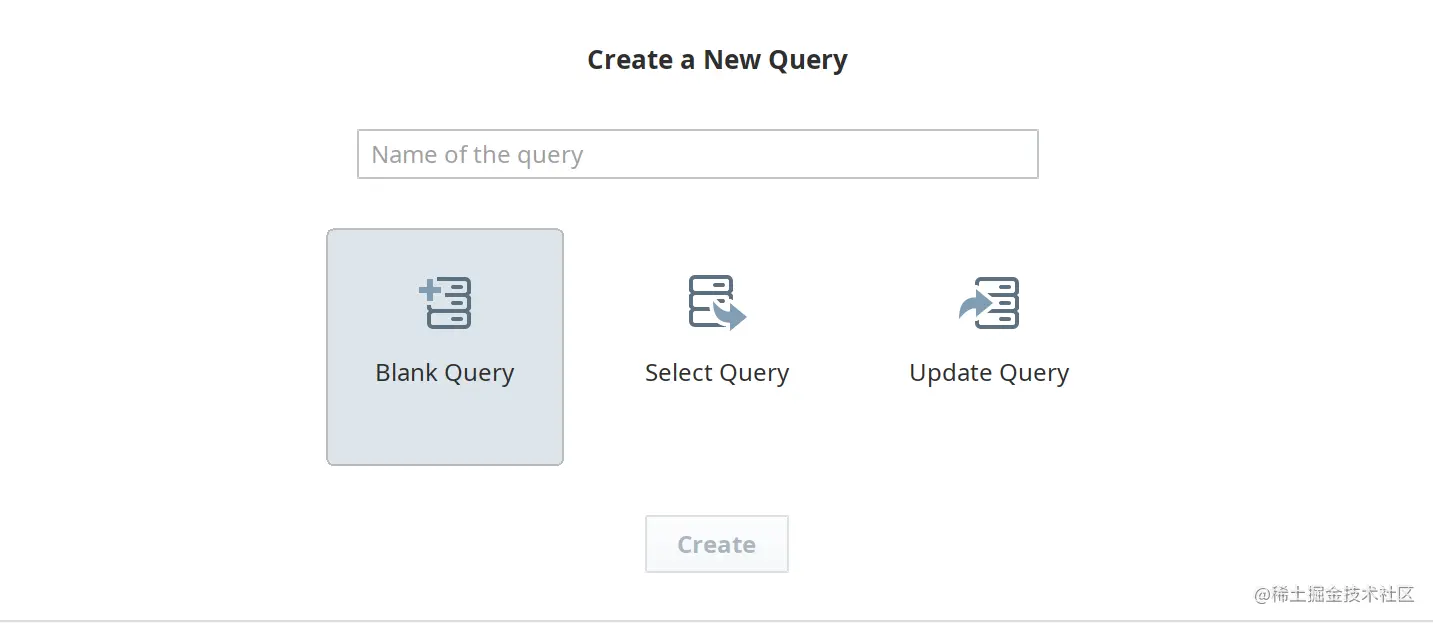
Task: Choose the Select Query option label
Action: [x=717, y=373]
